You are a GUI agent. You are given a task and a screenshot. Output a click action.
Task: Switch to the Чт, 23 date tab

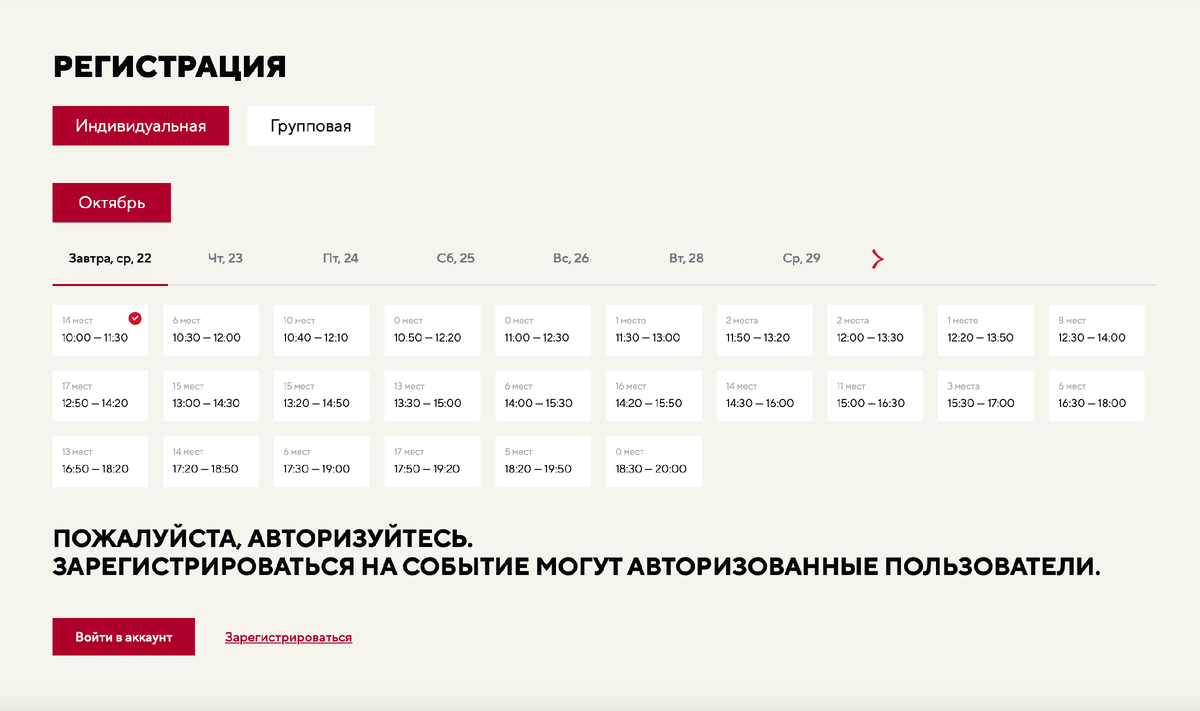(226, 257)
